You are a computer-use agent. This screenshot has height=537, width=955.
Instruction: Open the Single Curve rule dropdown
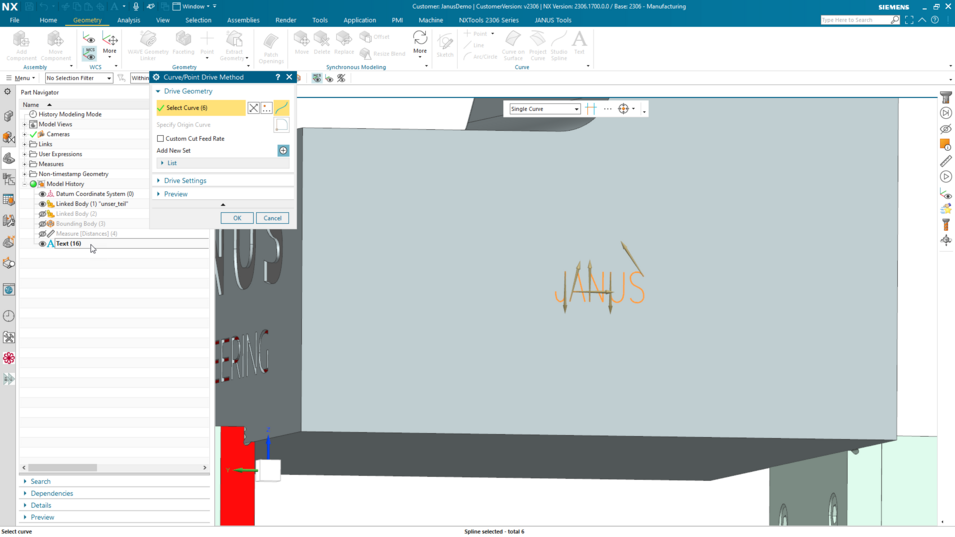[x=544, y=109]
